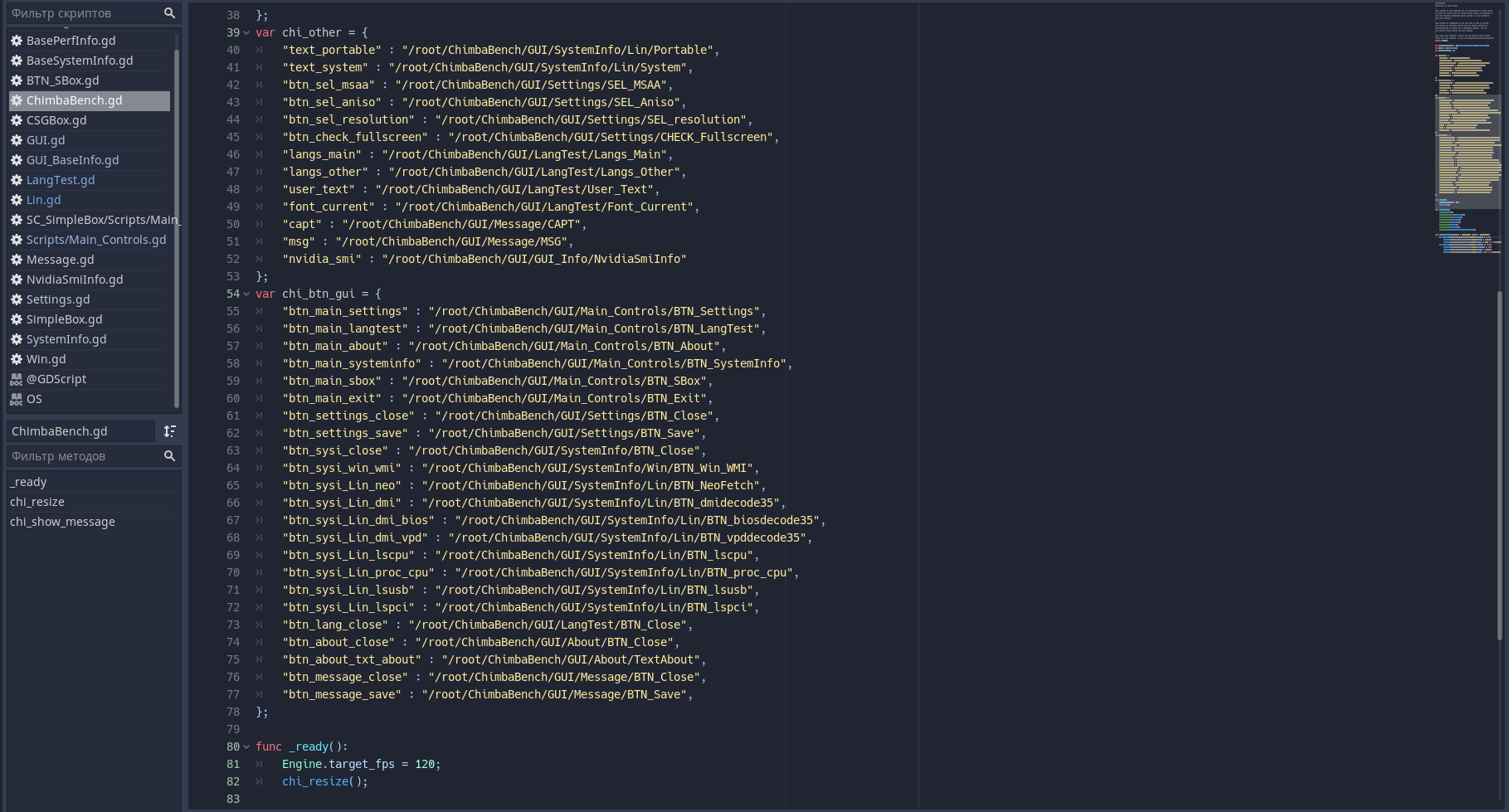Click the docs icon beside OS
1509x812 pixels.
point(17,399)
